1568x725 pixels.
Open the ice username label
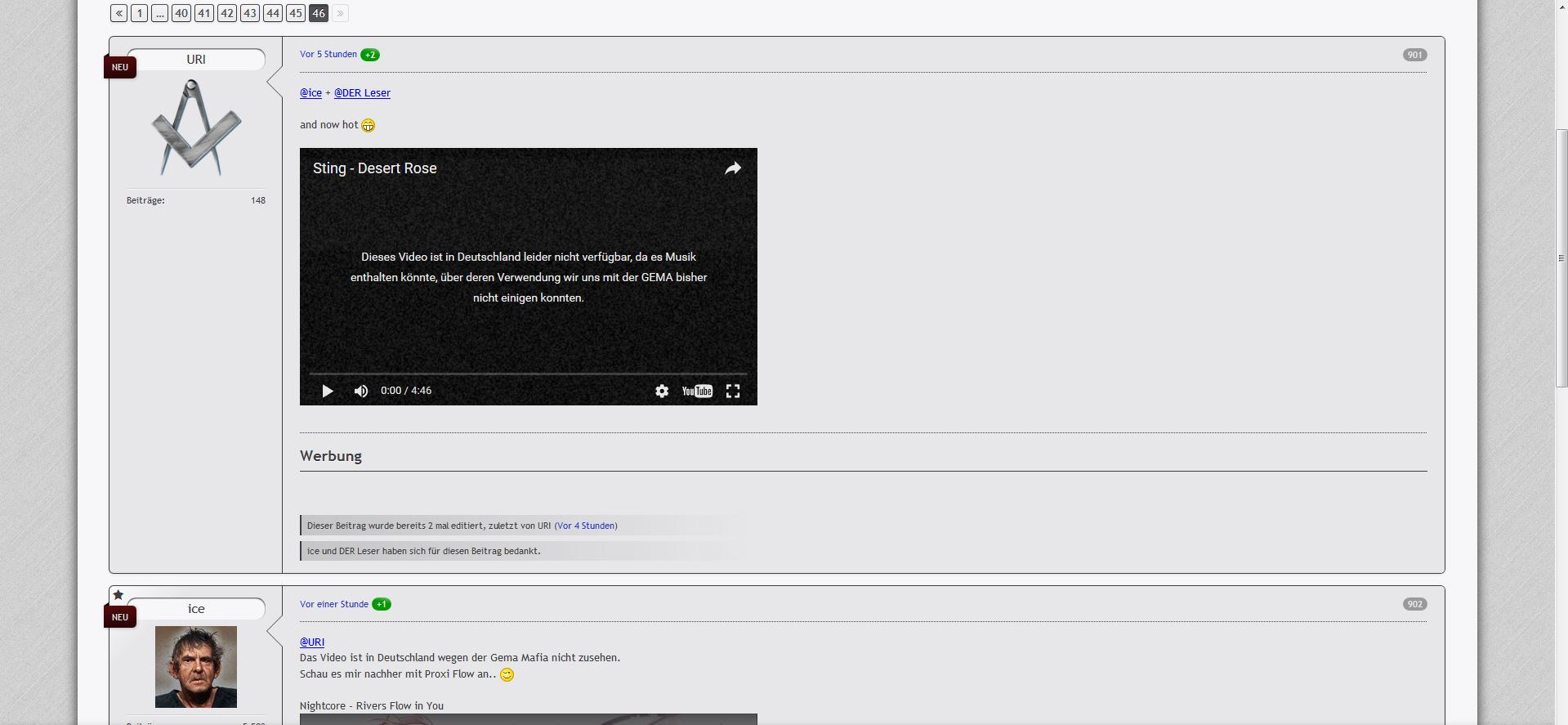196,609
